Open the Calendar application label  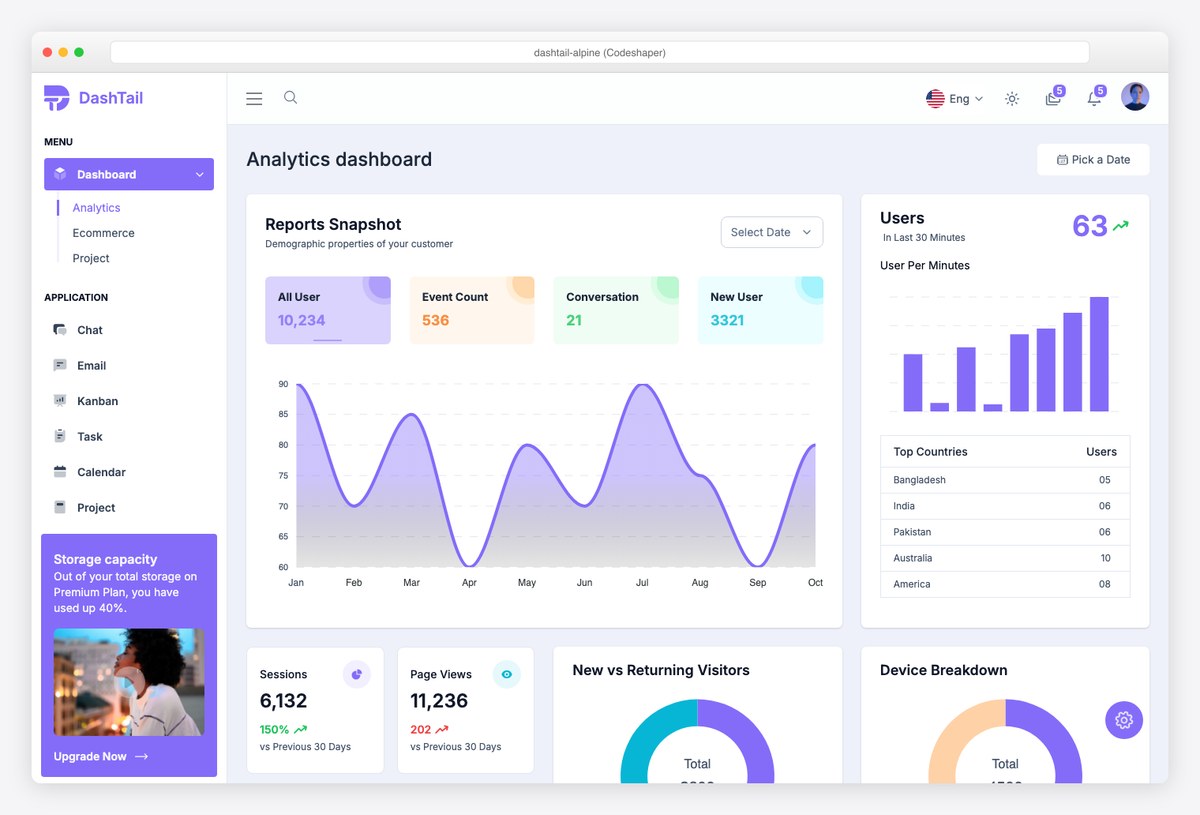(x=102, y=472)
